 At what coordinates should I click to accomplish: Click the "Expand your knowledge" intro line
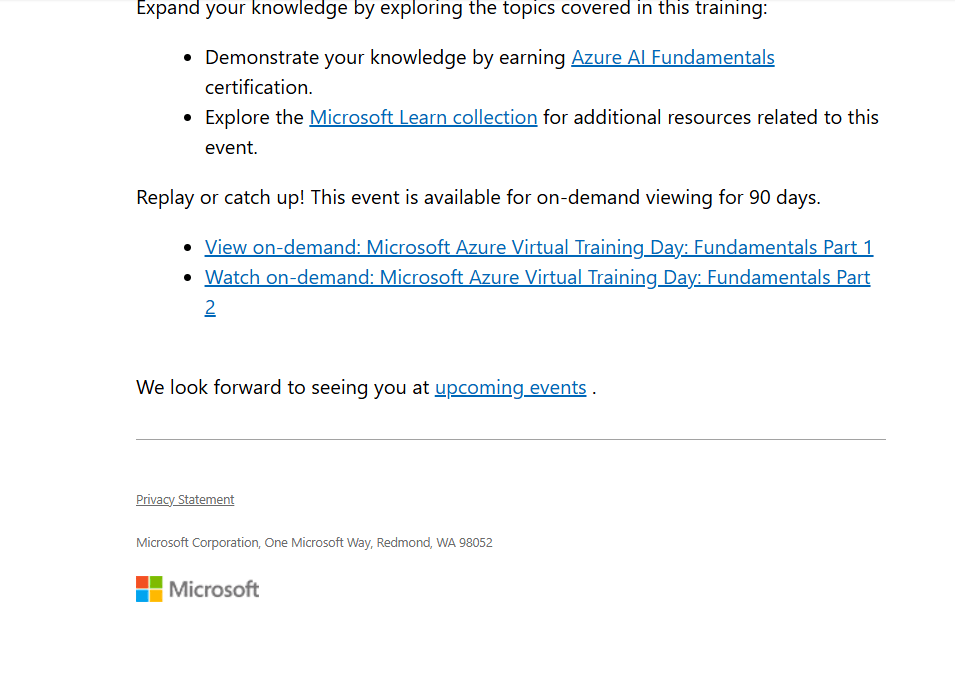pos(451,9)
